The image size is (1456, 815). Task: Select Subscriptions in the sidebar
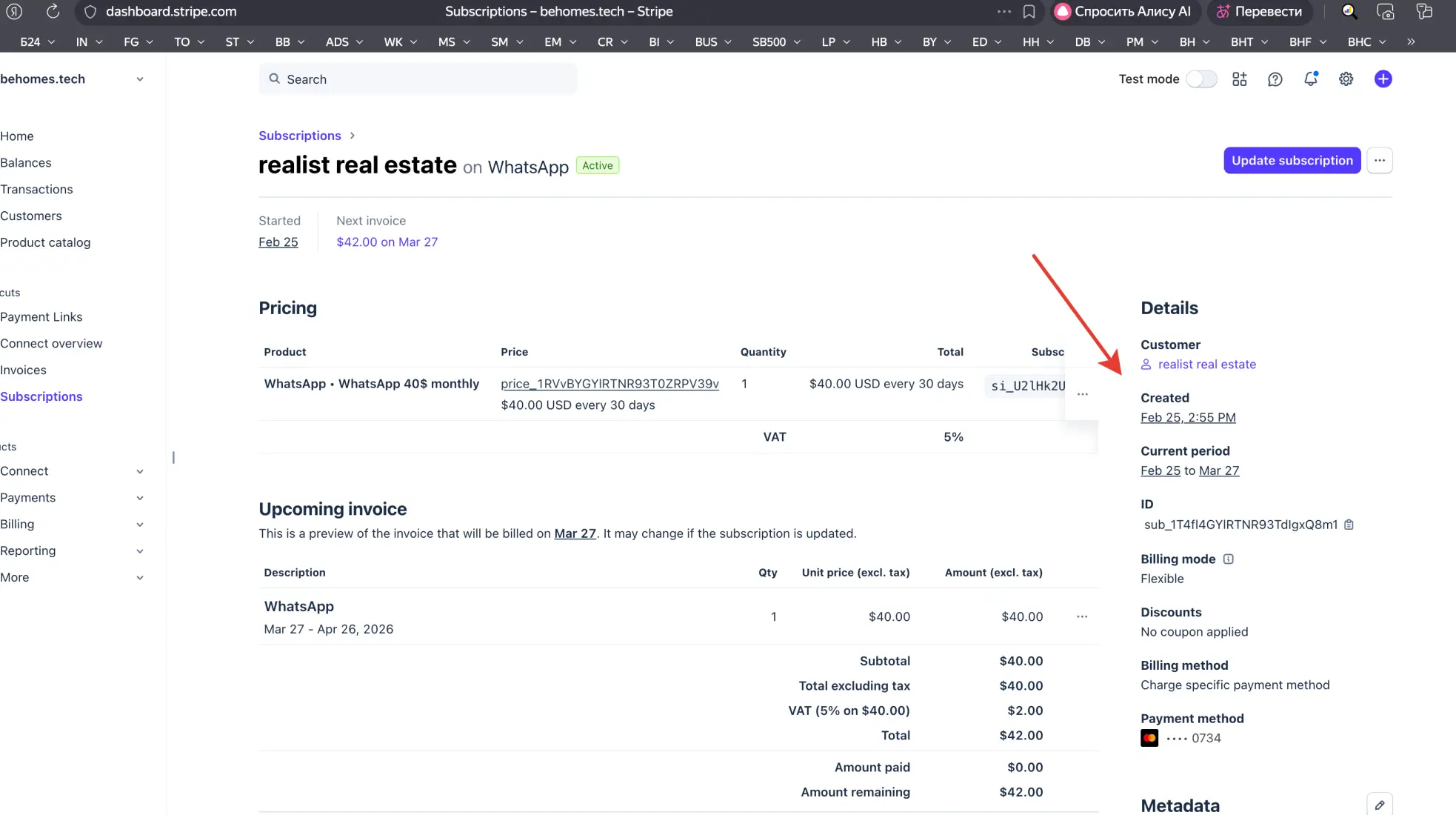pyautogui.click(x=41, y=397)
